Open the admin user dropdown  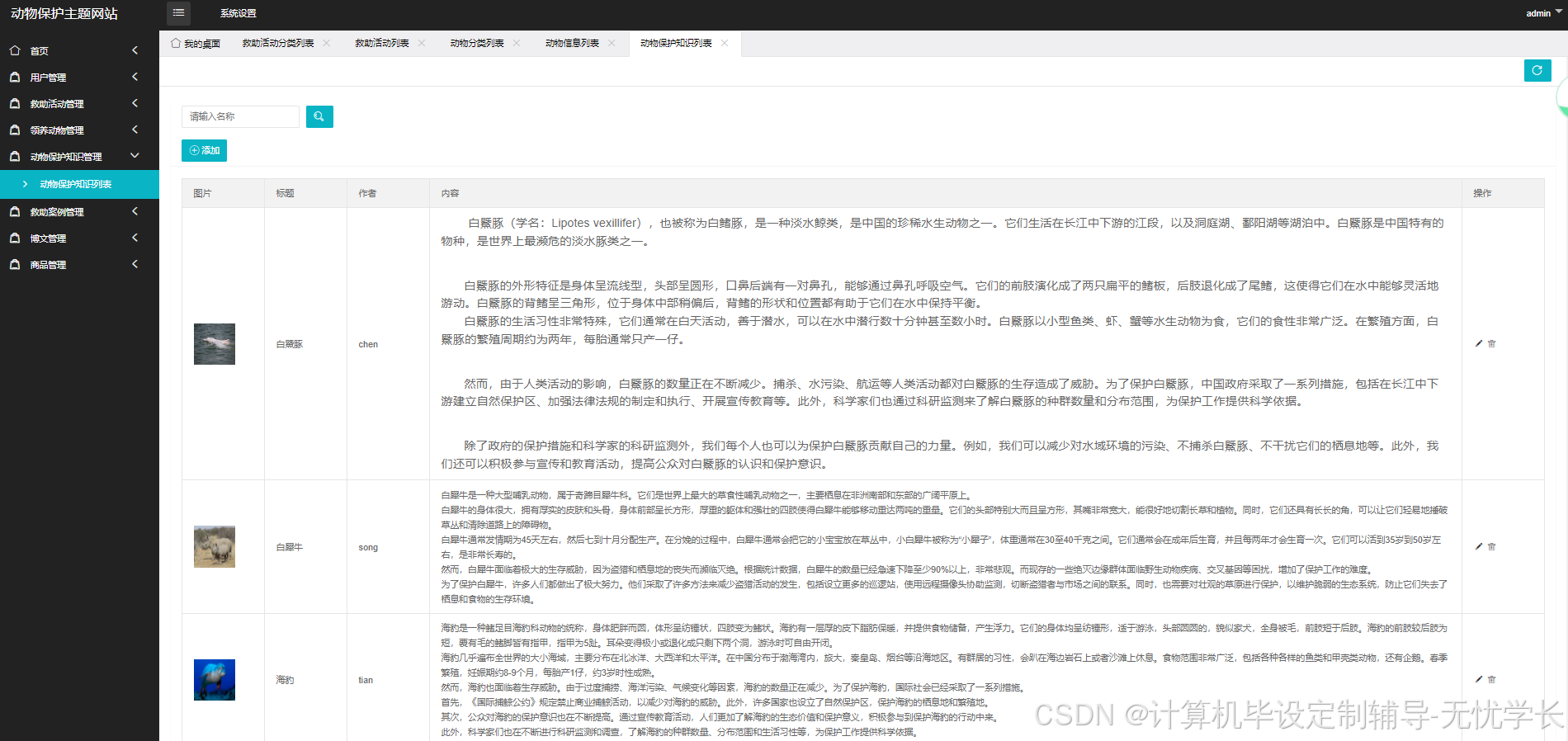[x=1543, y=13]
